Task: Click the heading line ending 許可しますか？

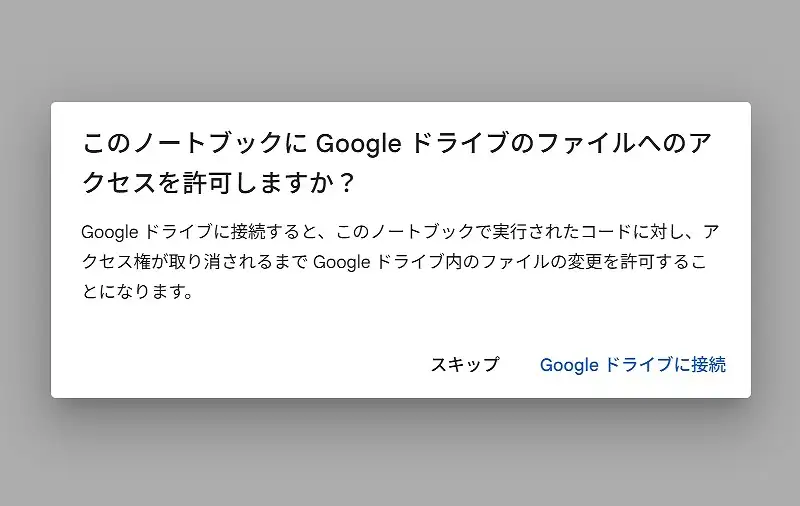Action: pos(218,184)
